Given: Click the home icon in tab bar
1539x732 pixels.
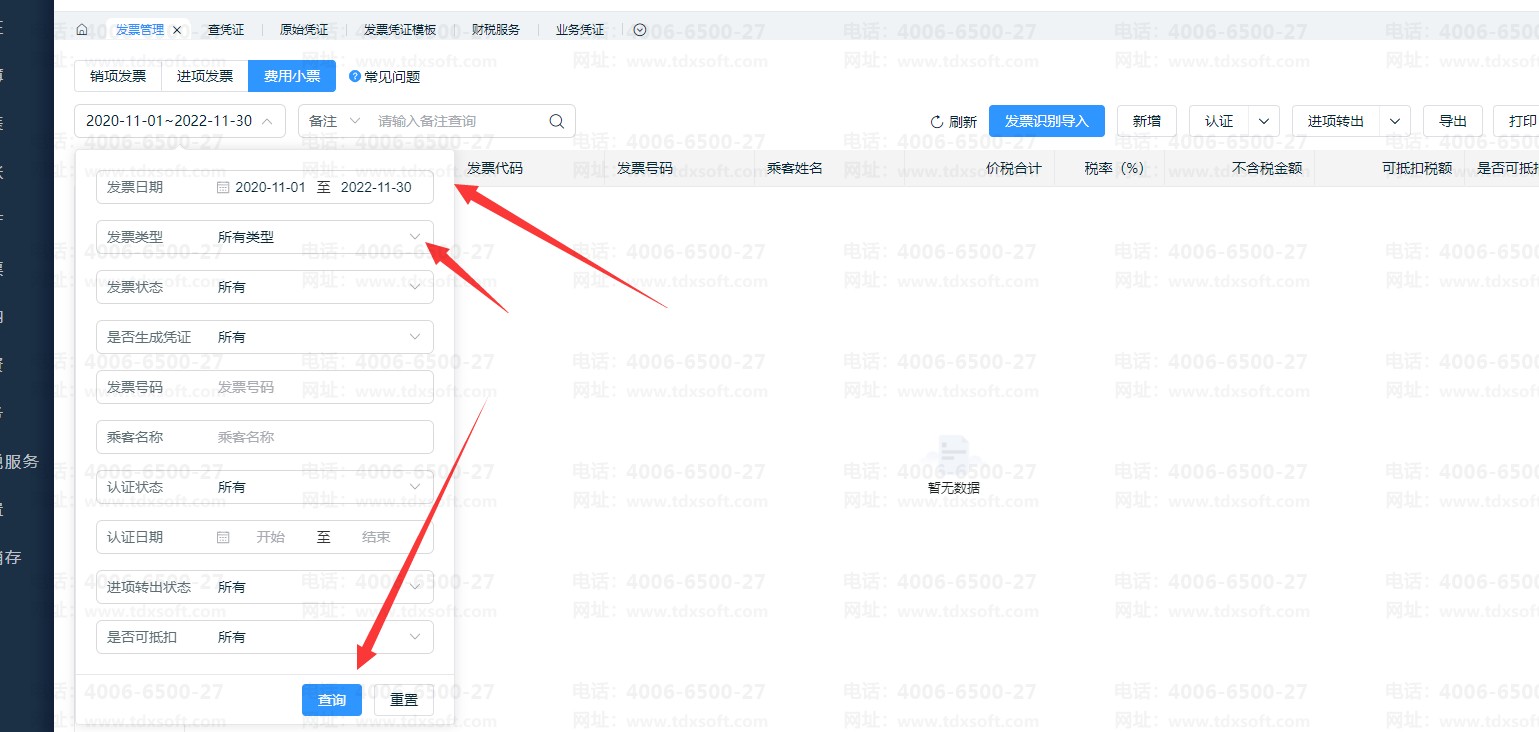Looking at the screenshot, I should click(x=82, y=30).
